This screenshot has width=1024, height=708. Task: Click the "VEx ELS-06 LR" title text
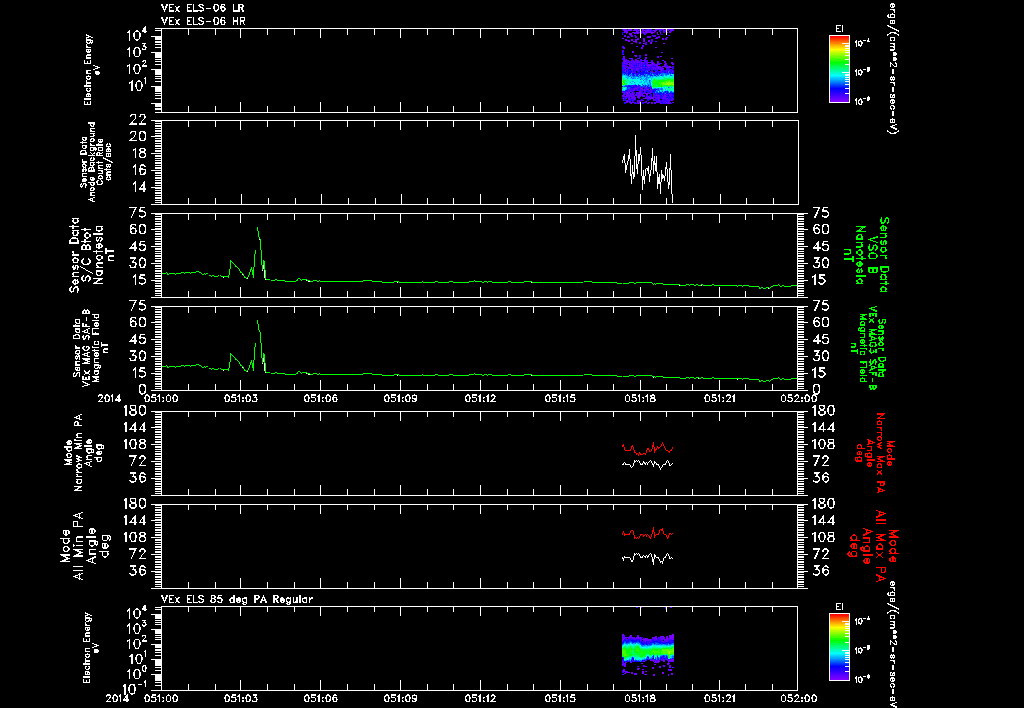[202, 8]
